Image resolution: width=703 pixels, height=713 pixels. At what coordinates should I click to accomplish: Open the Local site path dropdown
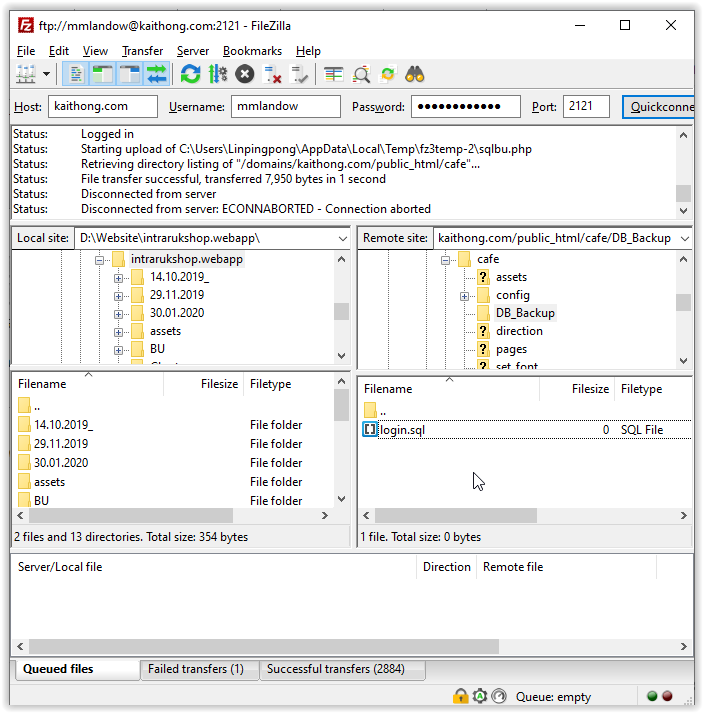[x=342, y=238]
